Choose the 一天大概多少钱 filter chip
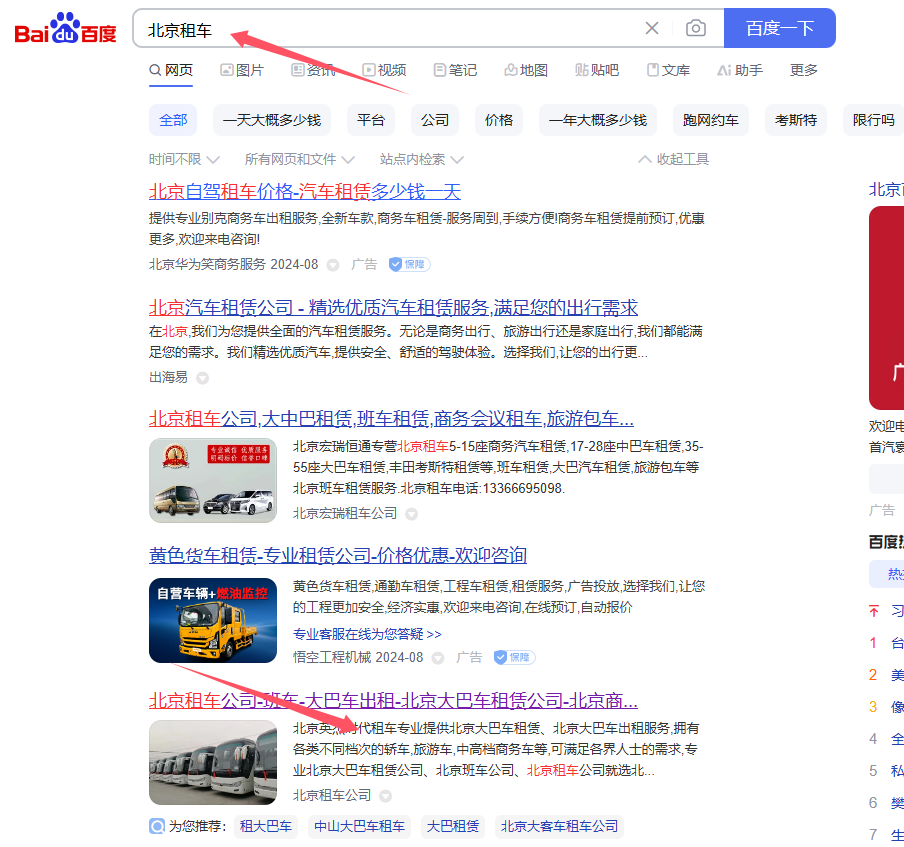The width and height of the screenshot is (904, 847). 272,120
